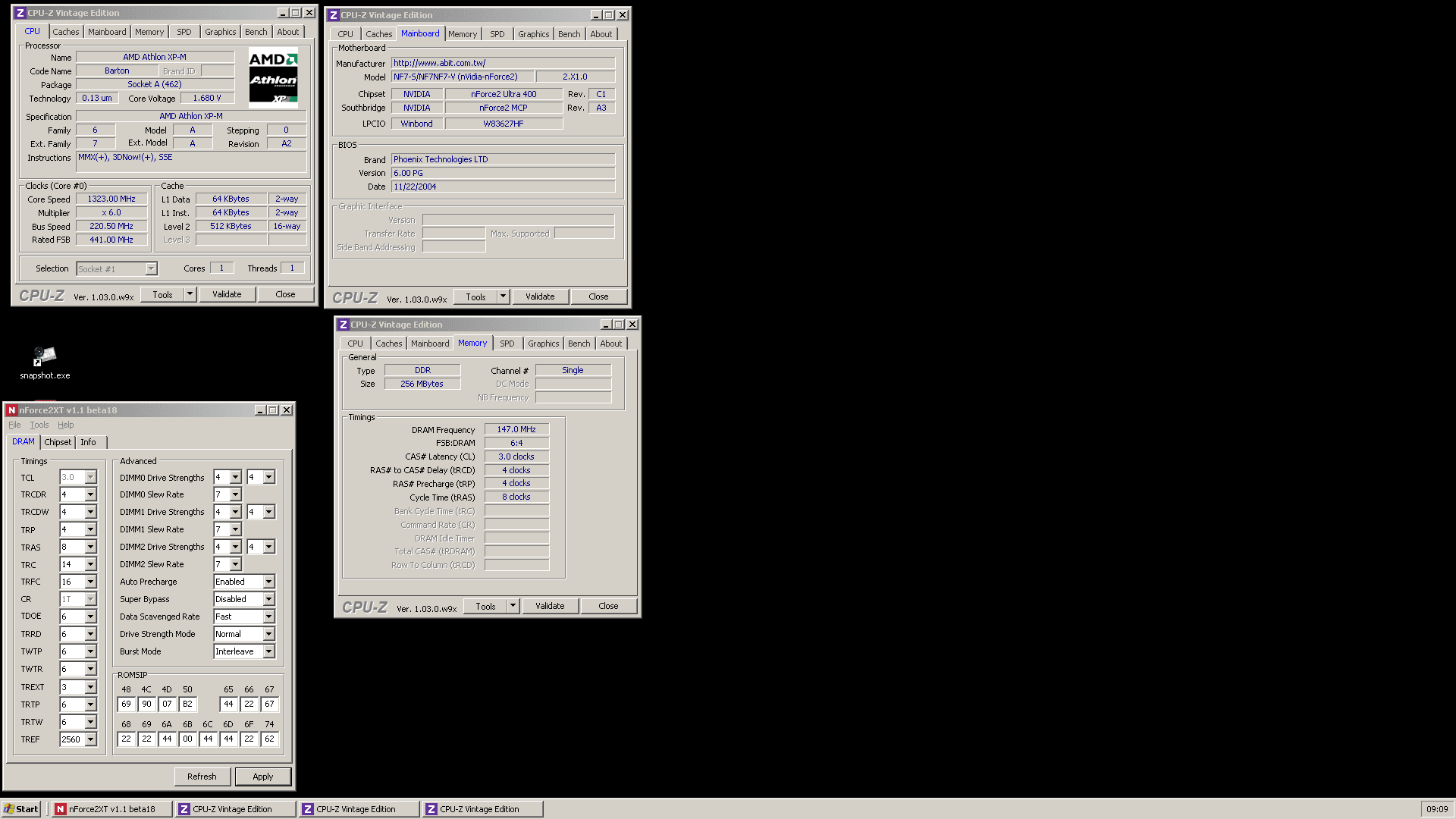Click Validate in the Memory window
This screenshot has height=819, width=1456.
[550, 606]
